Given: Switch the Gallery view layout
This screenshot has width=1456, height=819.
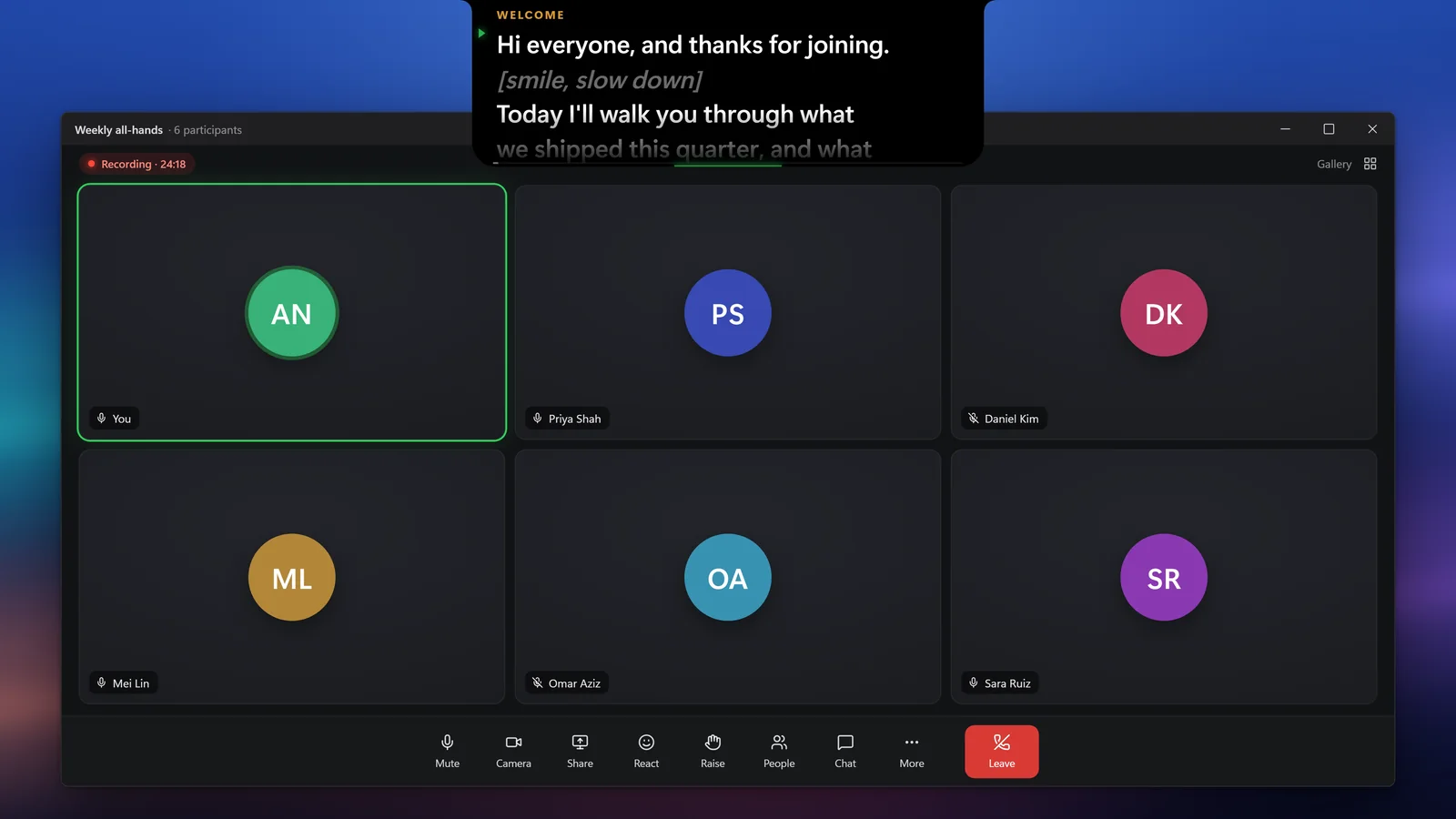Looking at the screenshot, I should [1346, 164].
